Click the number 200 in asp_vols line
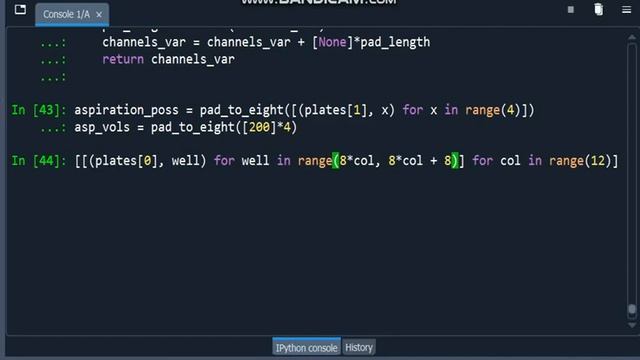 click(x=259, y=127)
